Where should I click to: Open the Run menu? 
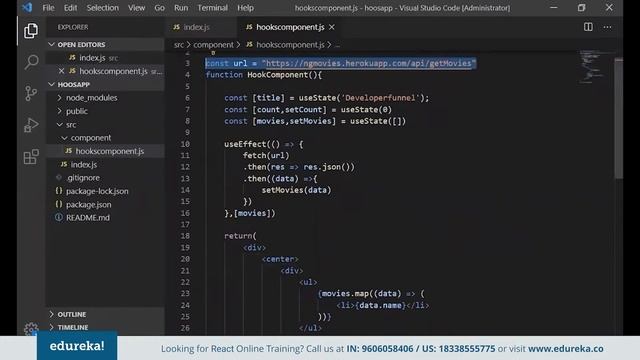[x=181, y=8]
